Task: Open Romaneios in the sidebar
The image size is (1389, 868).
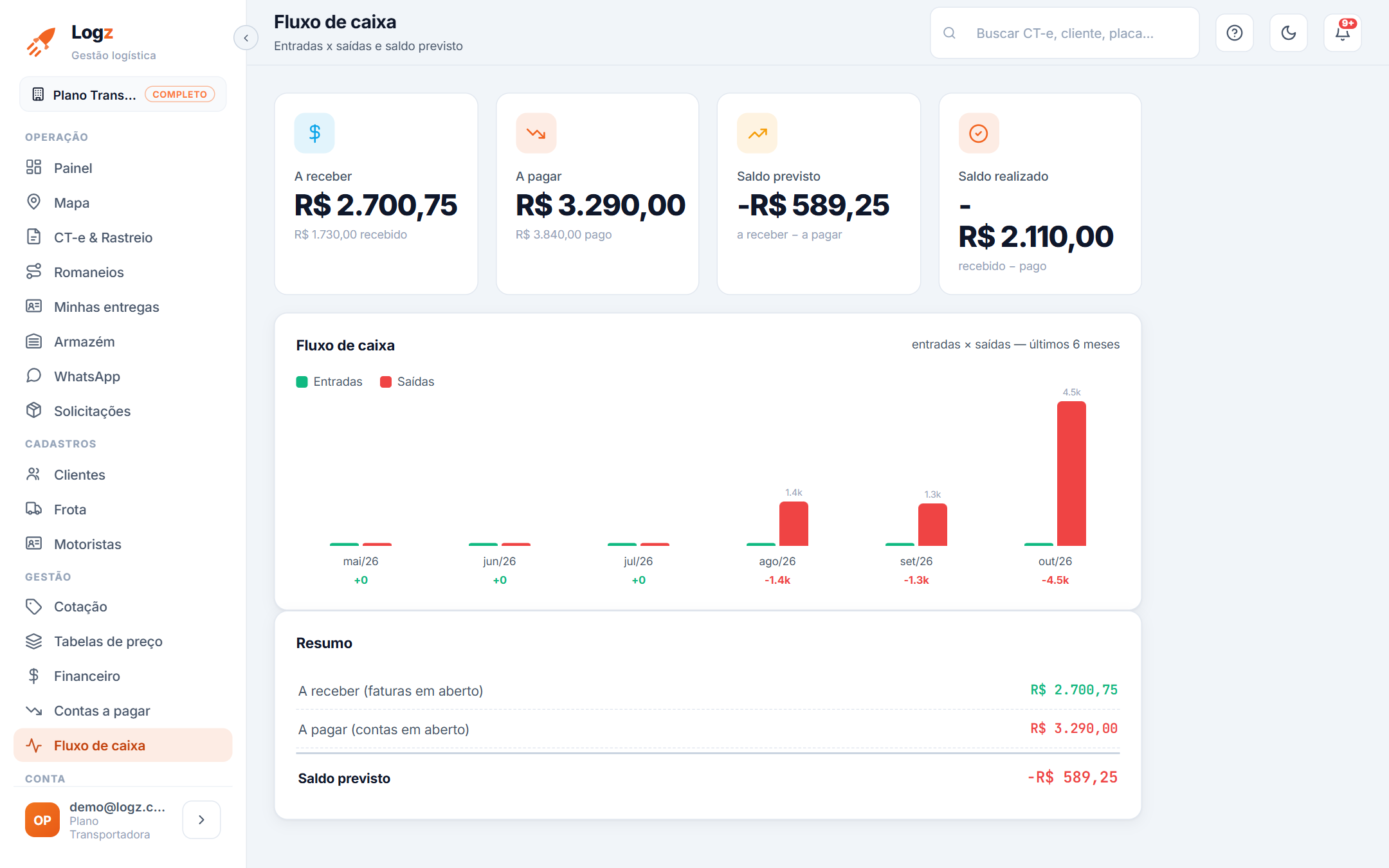Action: pos(122,272)
